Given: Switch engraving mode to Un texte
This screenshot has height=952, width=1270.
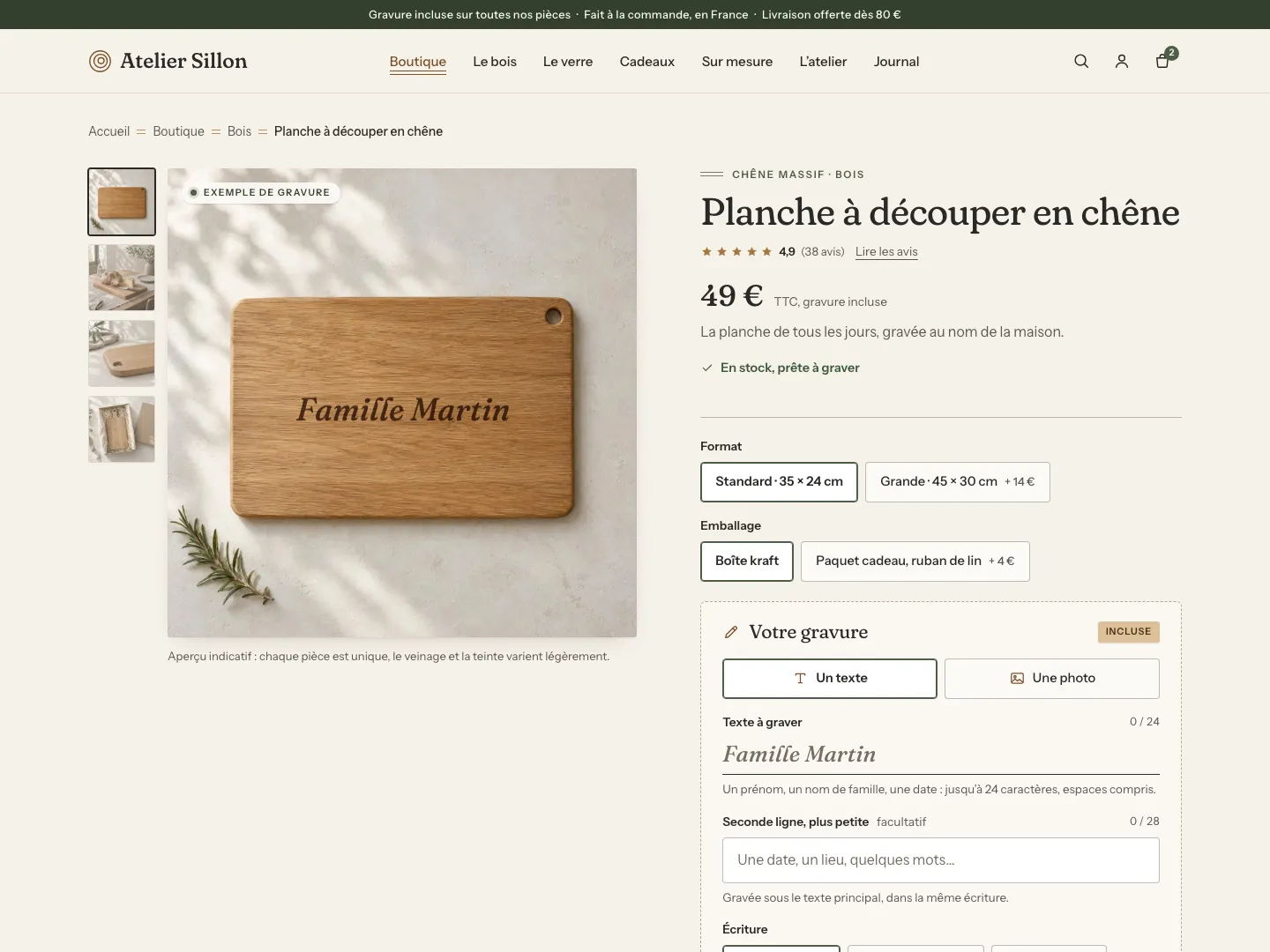Looking at the screenshot, I should [x=830, y=679].
